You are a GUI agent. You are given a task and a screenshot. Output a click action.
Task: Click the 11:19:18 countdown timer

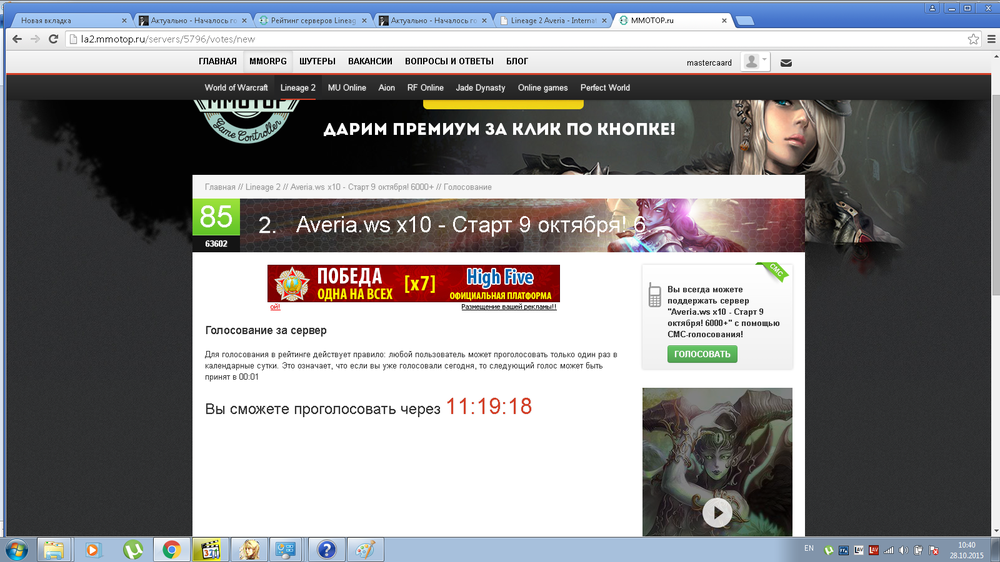pos(489,406)
